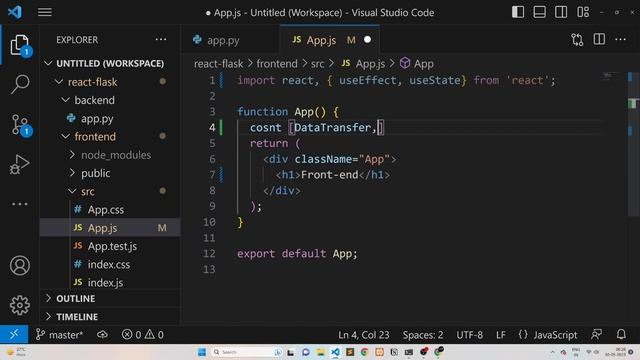
Task: Click react-flask in the breadcrumb
Action: point(218,64)
